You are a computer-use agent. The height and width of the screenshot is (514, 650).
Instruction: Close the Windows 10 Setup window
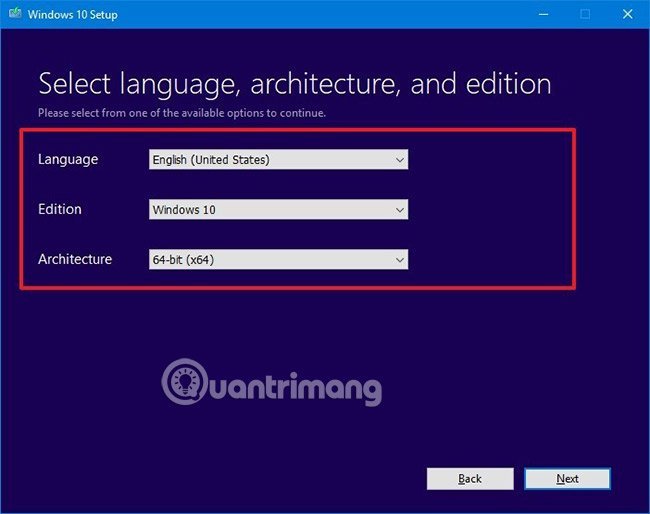click(x=628, y=14)
